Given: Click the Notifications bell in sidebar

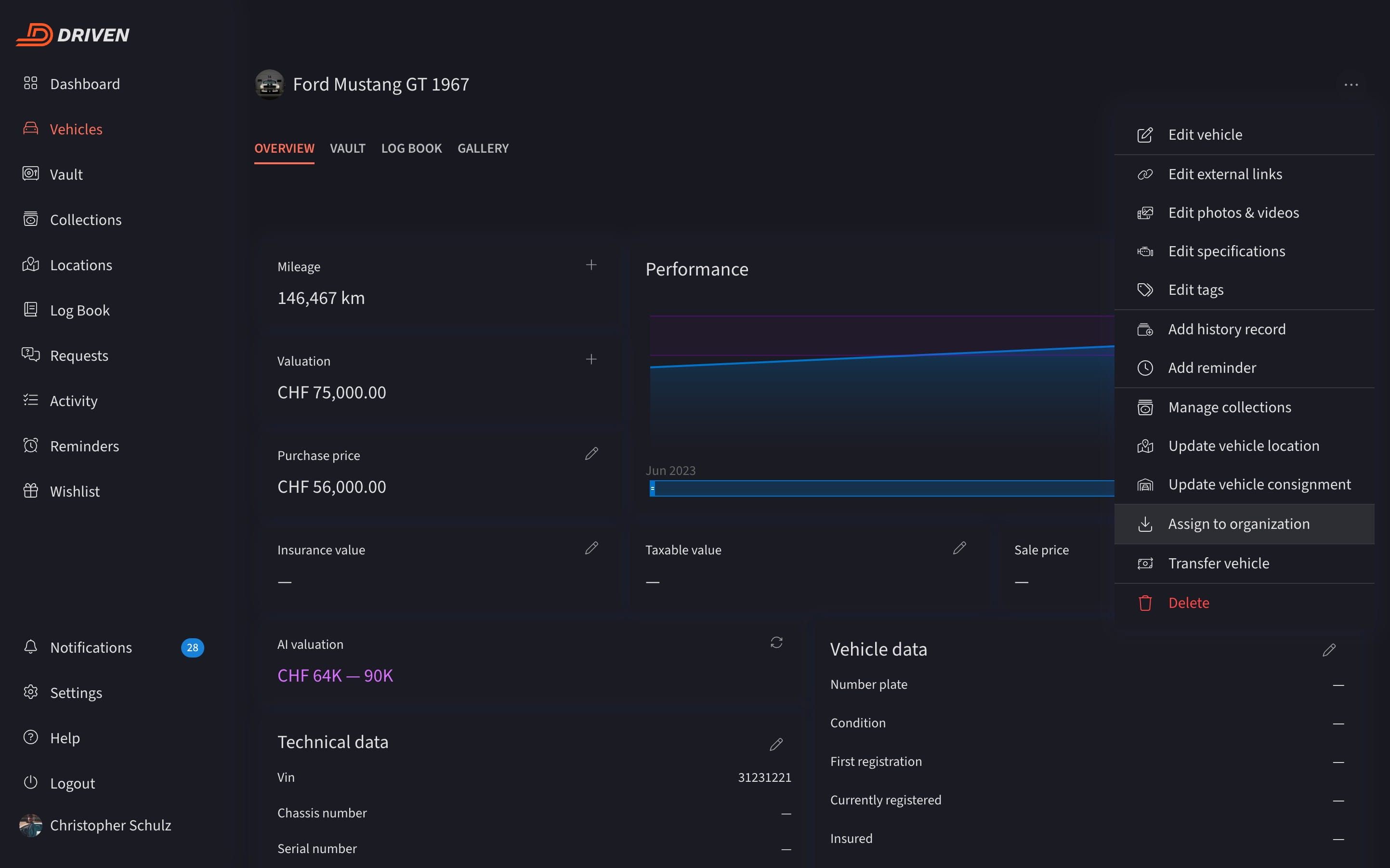Looking at the screenshot, I should 31,647.
